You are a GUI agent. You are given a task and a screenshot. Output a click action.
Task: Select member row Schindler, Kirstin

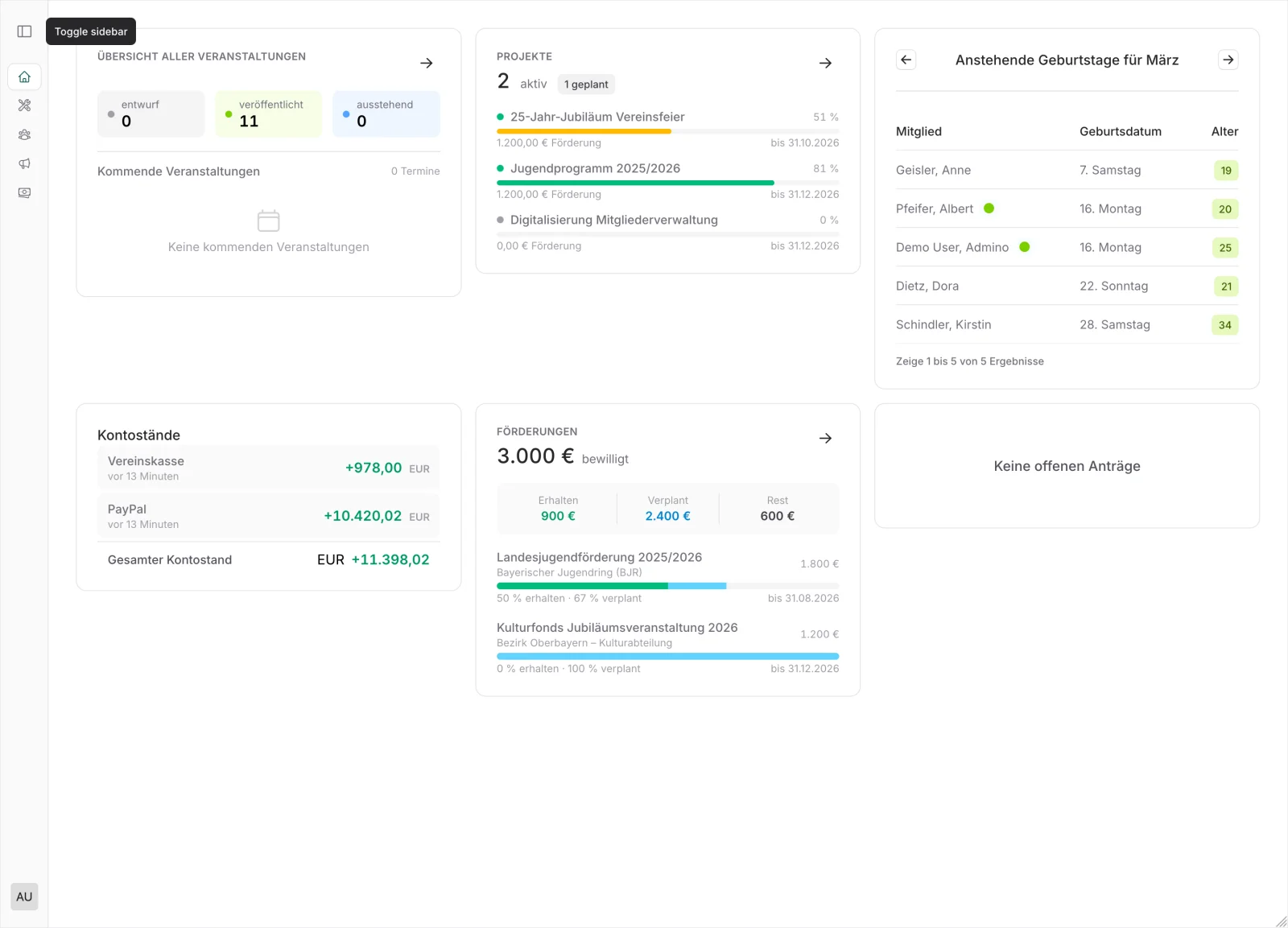1067,324
